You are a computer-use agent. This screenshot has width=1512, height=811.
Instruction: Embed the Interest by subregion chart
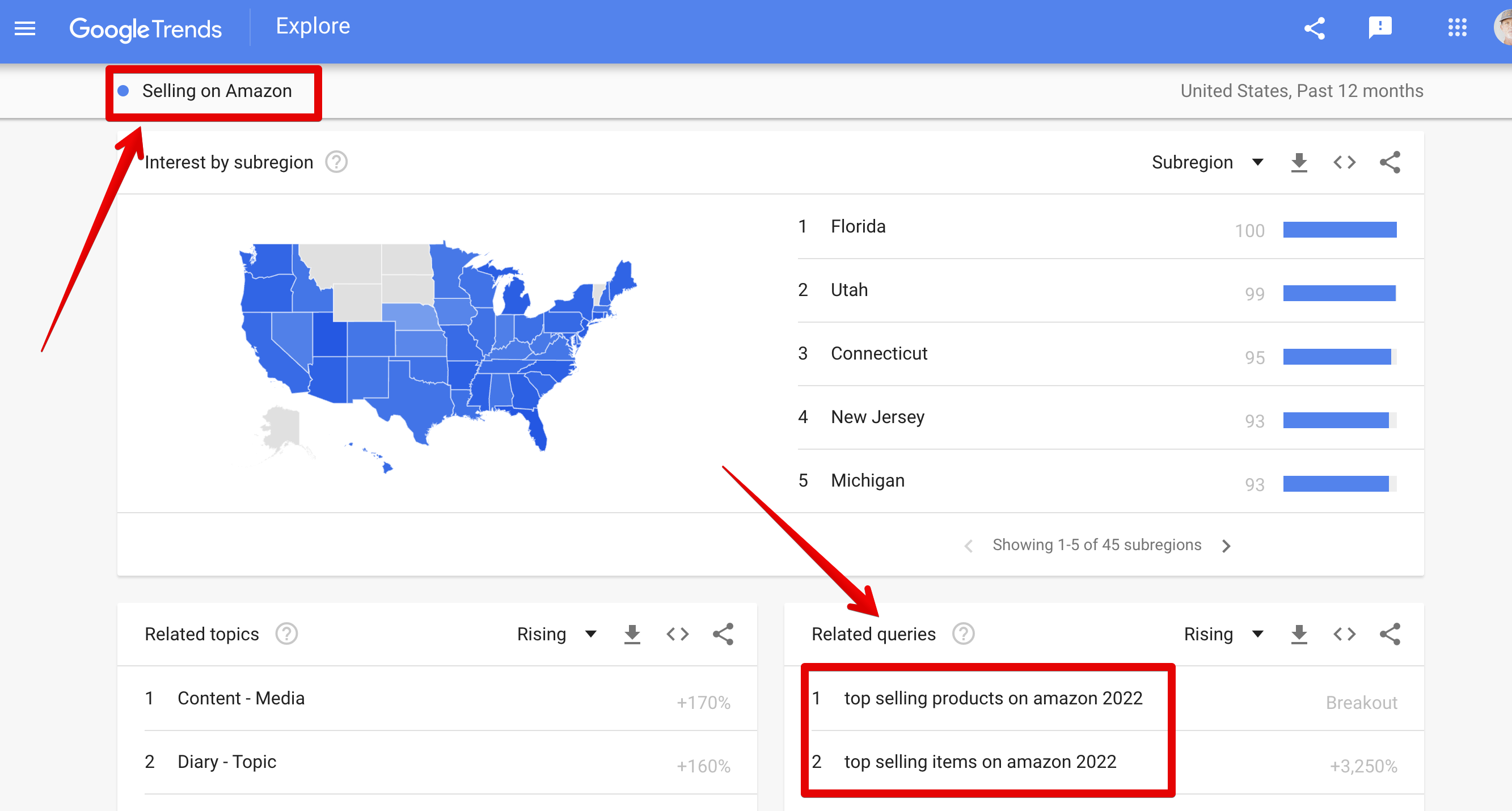tap(1344, 163)
